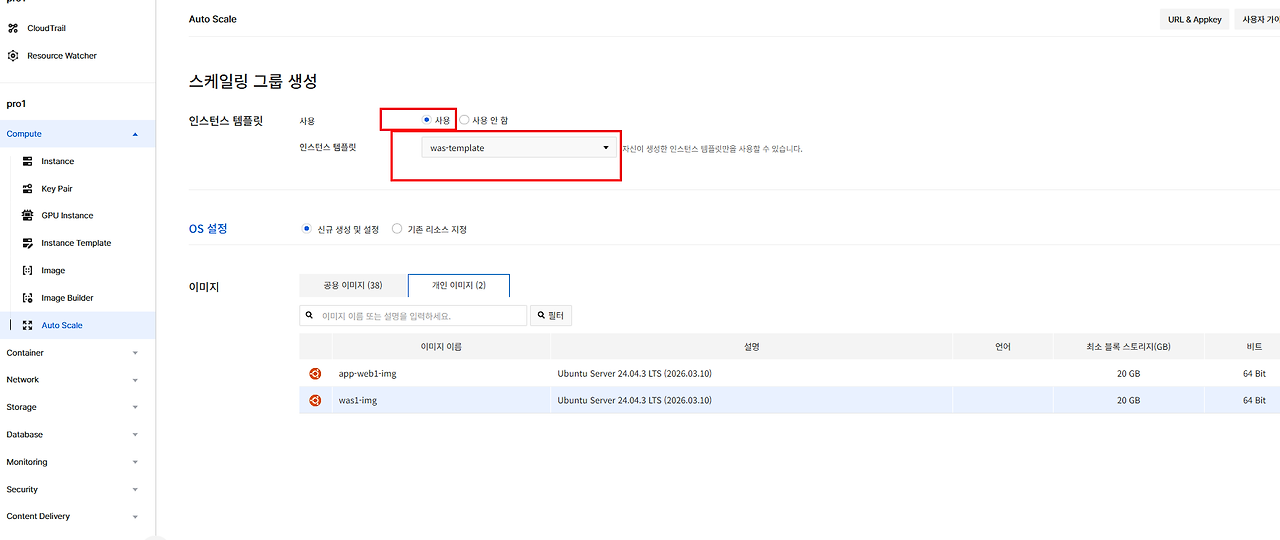Viewport: 1280px width, 540px height.
Task: Expand the Monitoring section
Action: [x=135, y=462]
